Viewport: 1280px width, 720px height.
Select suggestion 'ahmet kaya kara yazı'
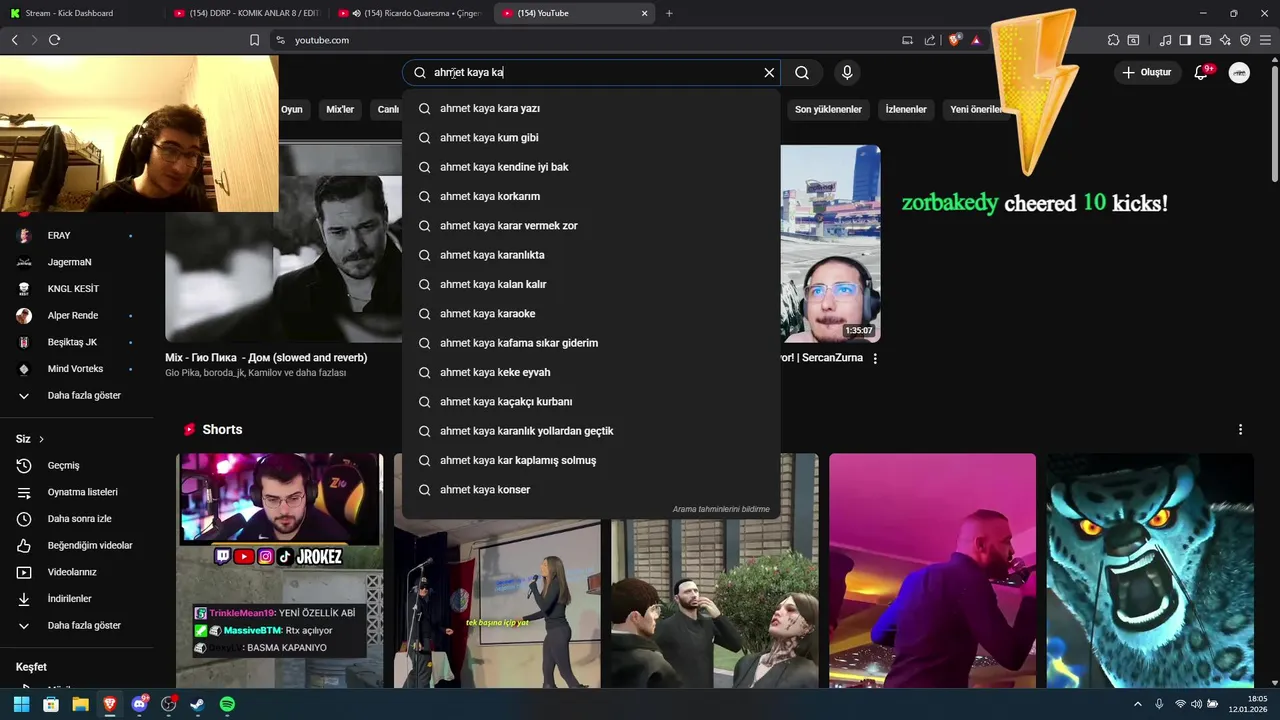pos(591,108)
